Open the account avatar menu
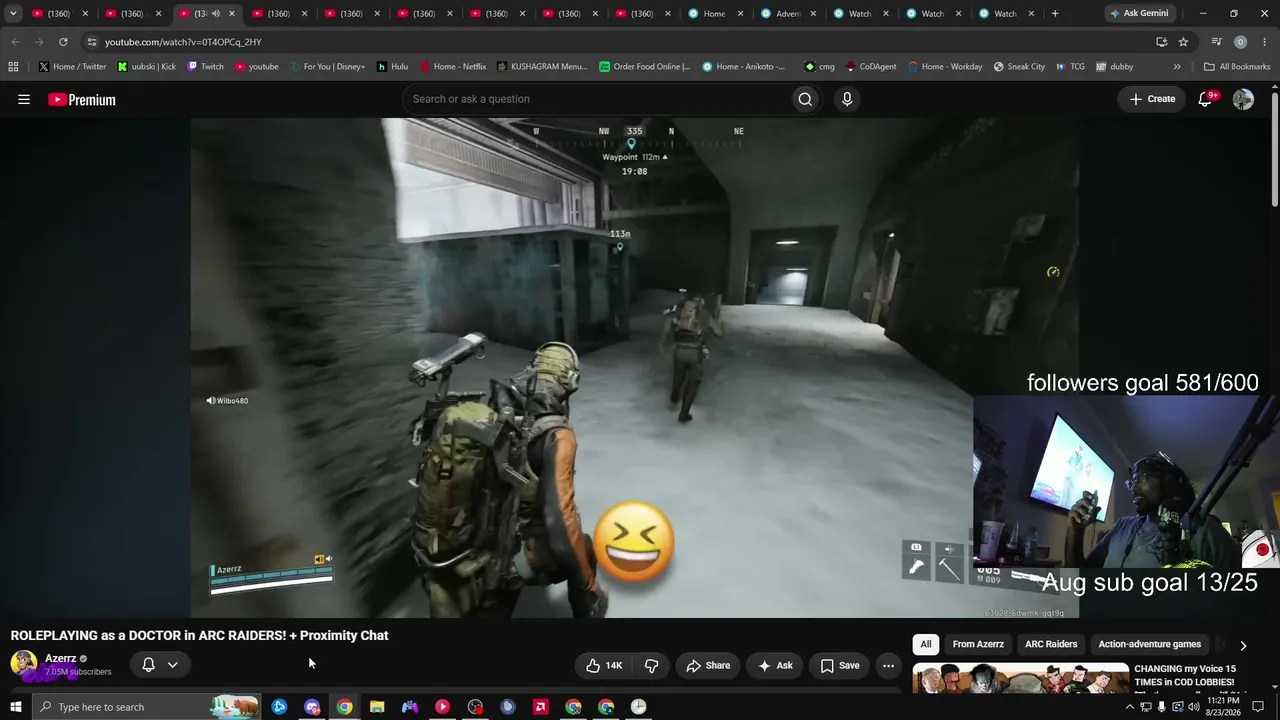1280x720 pixels. click(x=1243, y=99)
